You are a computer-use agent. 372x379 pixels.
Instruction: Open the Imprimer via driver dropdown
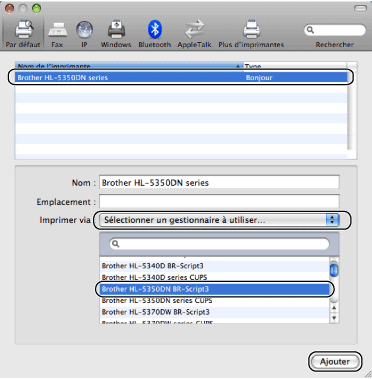point(219,220)
